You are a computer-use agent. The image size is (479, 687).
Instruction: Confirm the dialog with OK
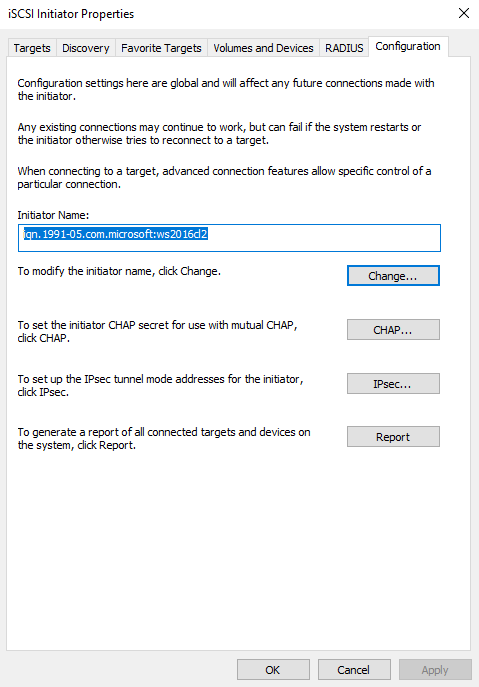click(273, 670)
